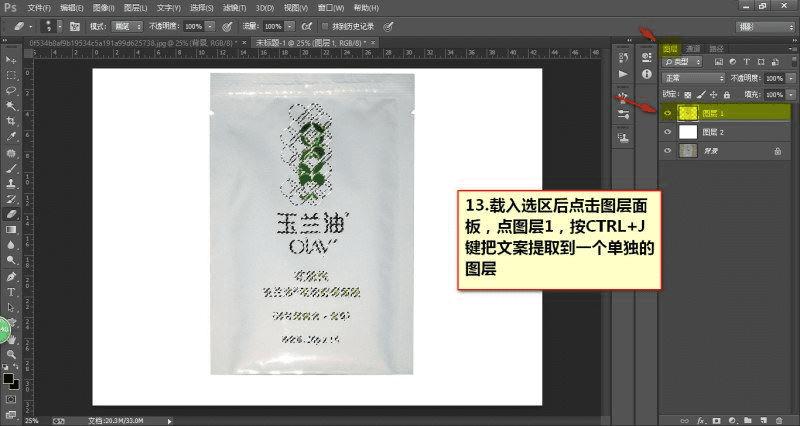
Task: Toggle lock image pixels brush icon
Action: [x=701, y=95]
